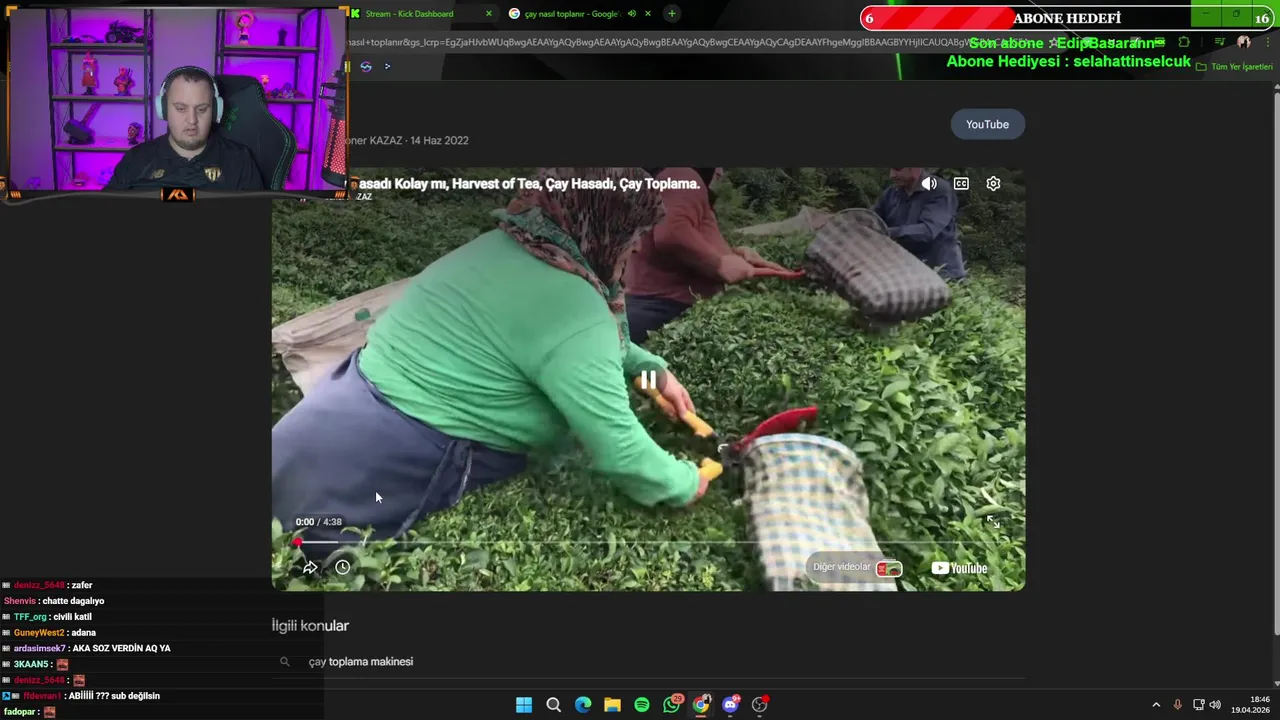Open Windows taskbar Search
The width and height of the screenshot is (1280, 720).
click(553, 705)
